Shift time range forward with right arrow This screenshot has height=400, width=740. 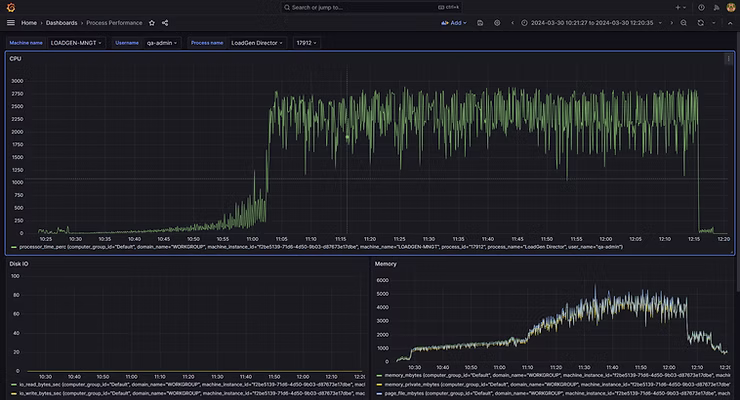(672, 23)
